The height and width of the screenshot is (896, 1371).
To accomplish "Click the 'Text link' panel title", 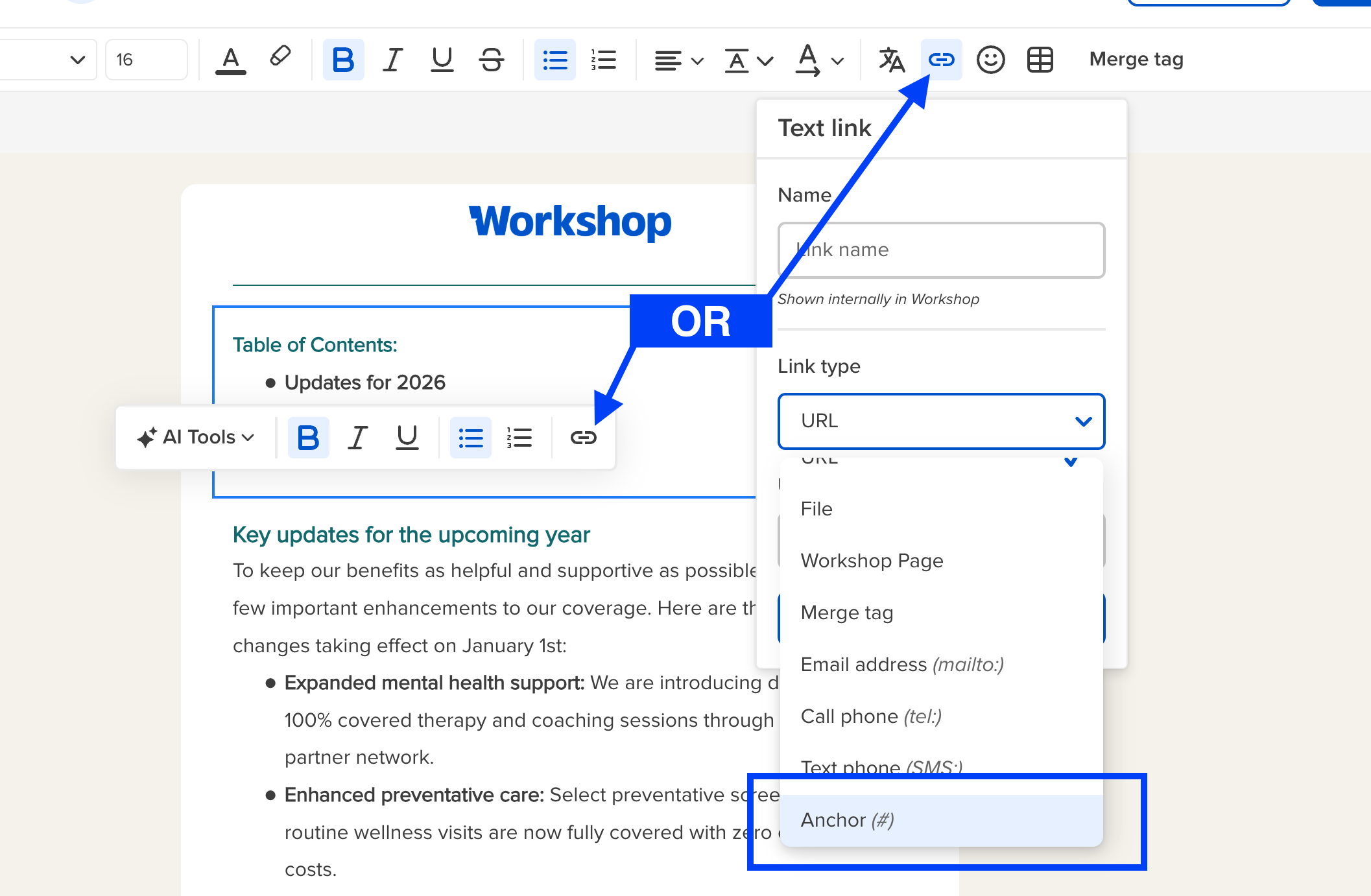I will click(824, 128).
